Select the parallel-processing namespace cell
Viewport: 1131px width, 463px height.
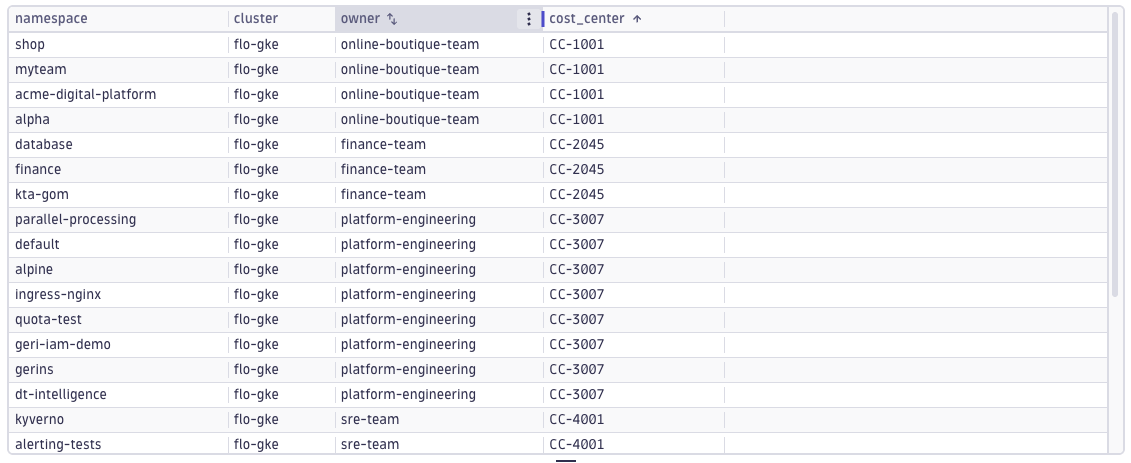pos(118,219)
